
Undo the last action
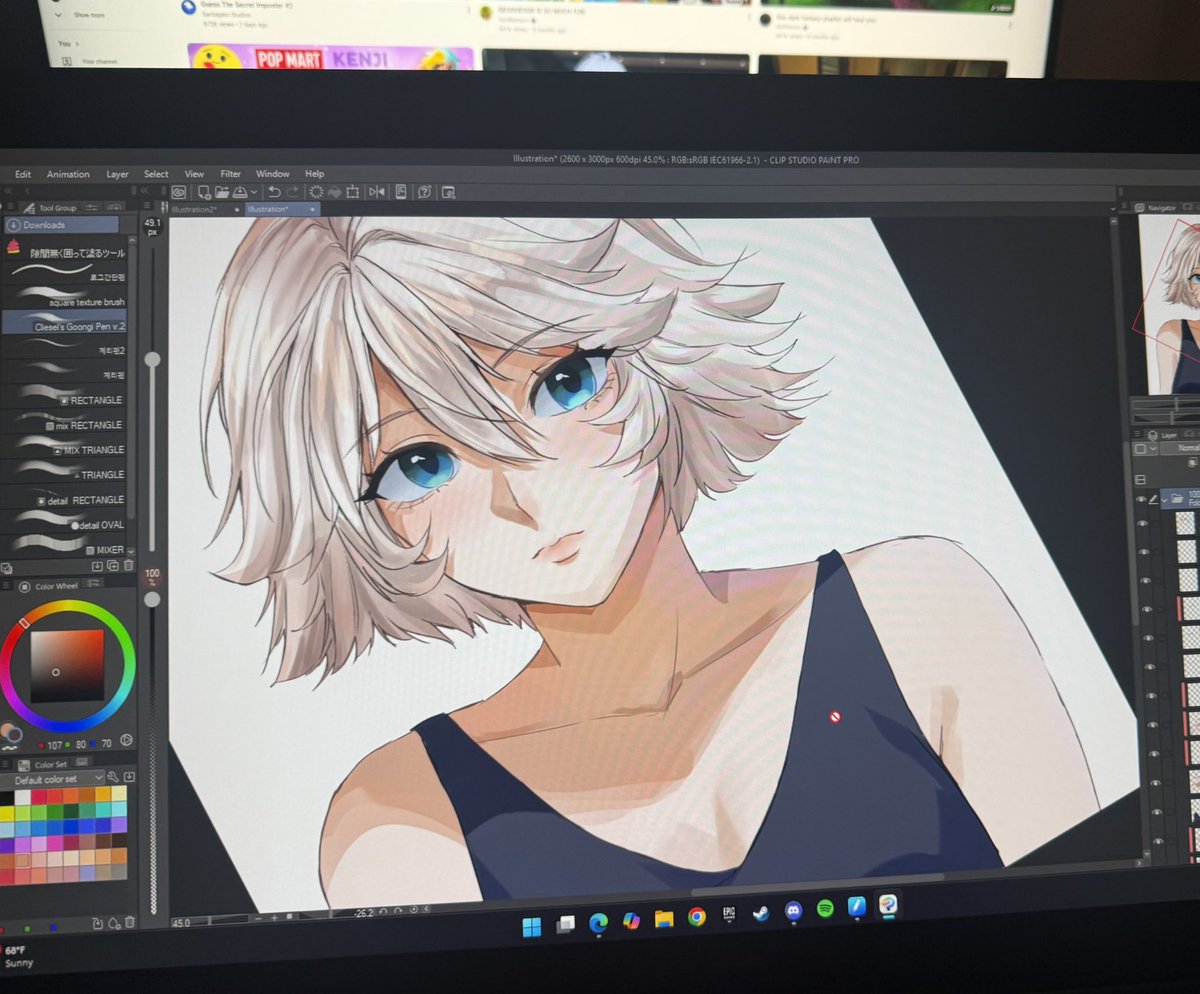coord(274,192)
